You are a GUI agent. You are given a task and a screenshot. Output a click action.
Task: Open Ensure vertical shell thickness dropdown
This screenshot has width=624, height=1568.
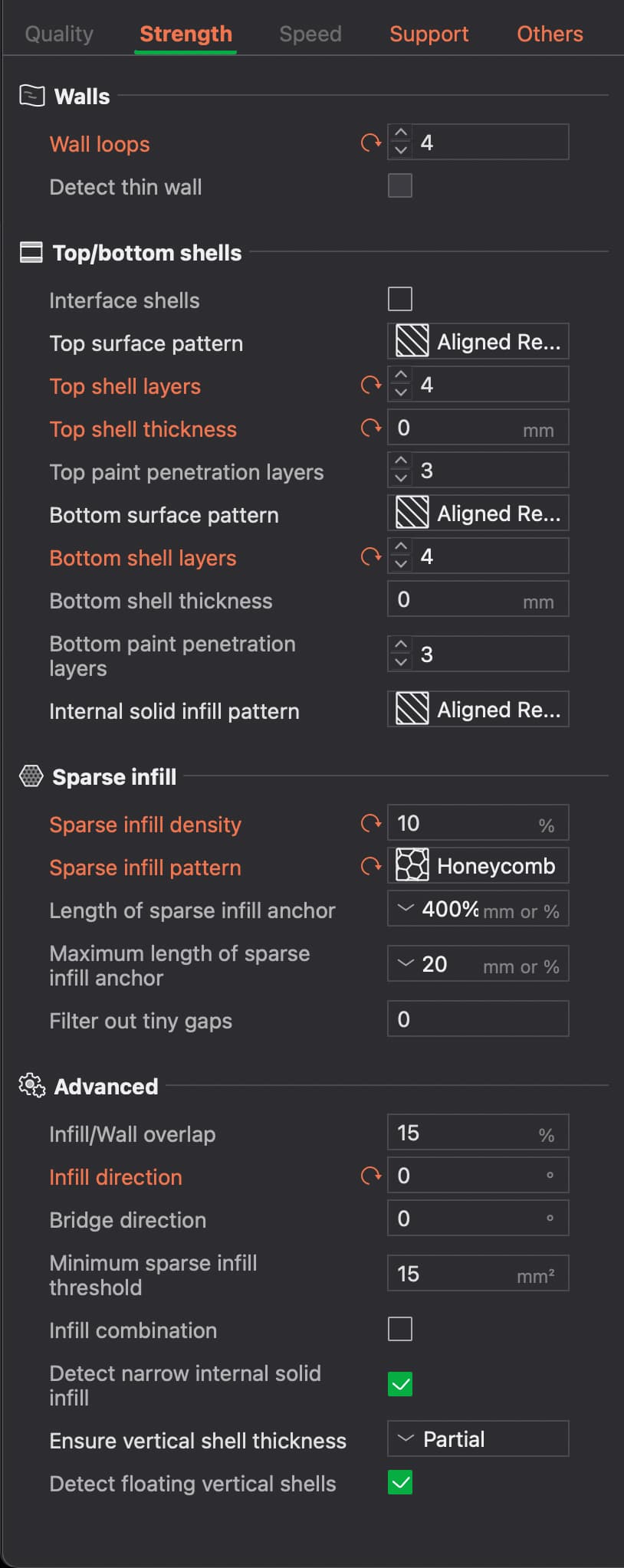[x=478, y=1439]
